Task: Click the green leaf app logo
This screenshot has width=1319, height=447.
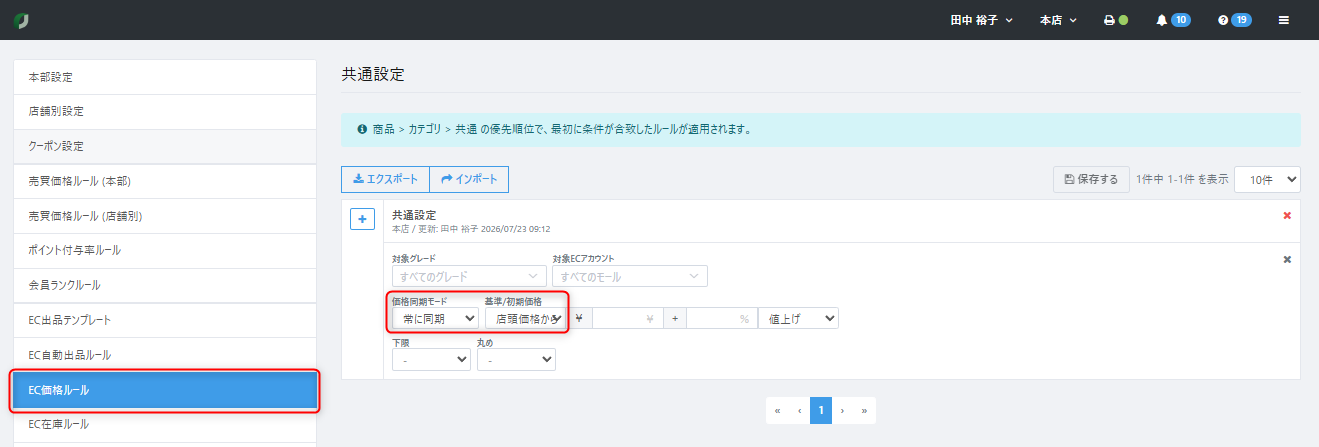Action: (x=20, y=20)
